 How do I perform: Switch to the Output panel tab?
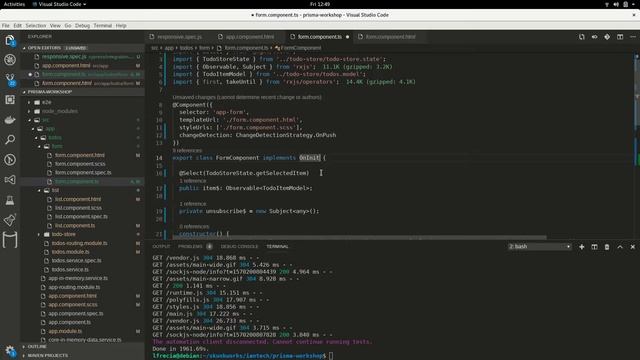click(161, 247)
